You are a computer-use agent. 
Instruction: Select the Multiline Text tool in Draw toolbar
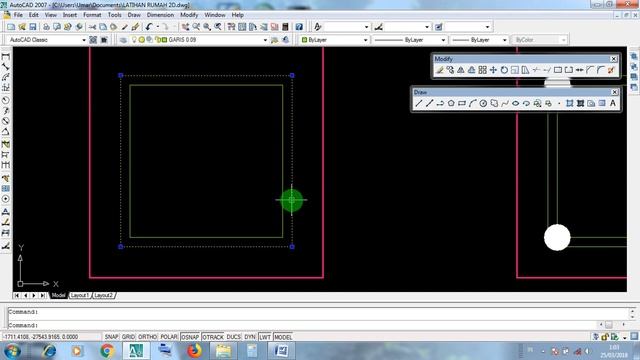613,104
